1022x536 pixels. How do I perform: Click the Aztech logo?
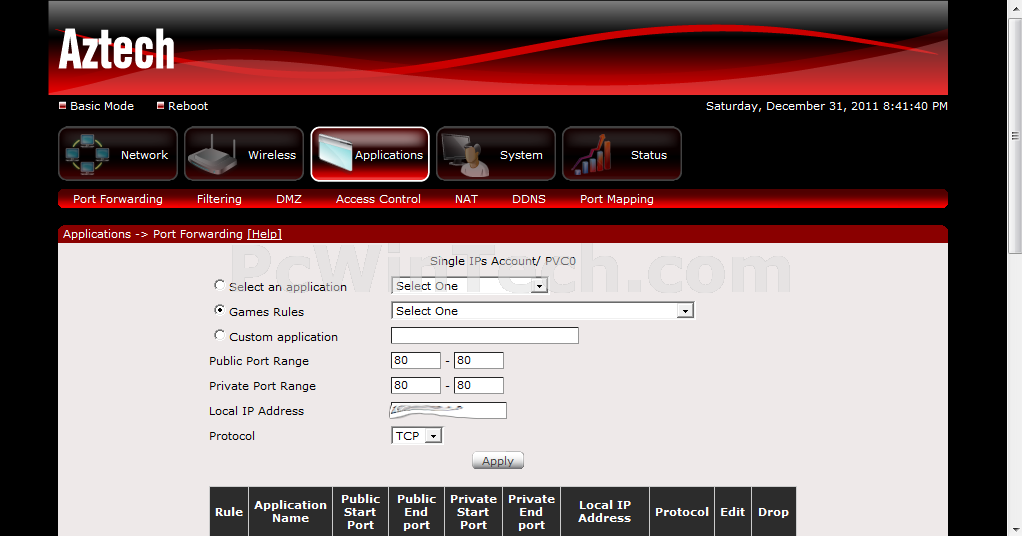click(117, 49)
